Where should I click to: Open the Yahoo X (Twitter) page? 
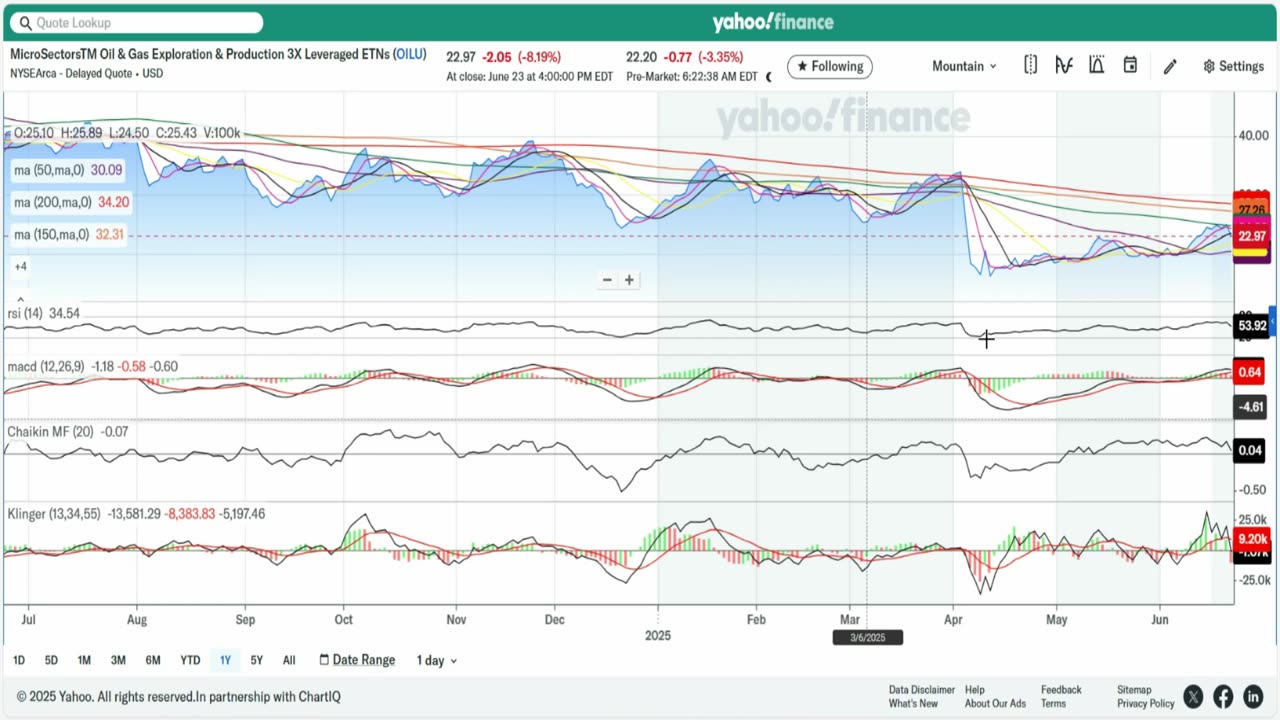(x=1193, y=696)
